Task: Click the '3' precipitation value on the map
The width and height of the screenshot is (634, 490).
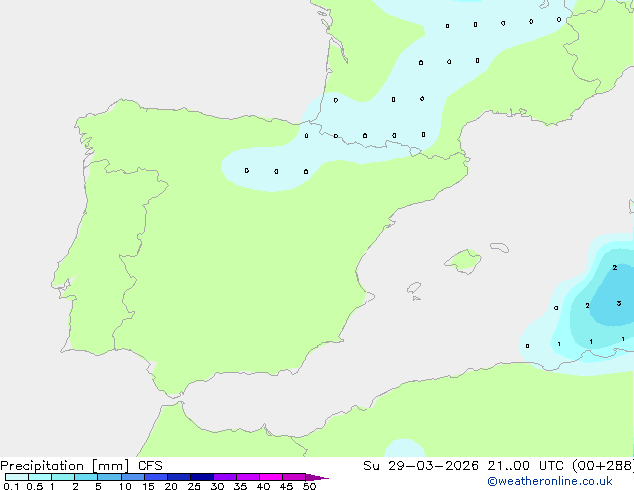Action: click(x=619, y=303)
